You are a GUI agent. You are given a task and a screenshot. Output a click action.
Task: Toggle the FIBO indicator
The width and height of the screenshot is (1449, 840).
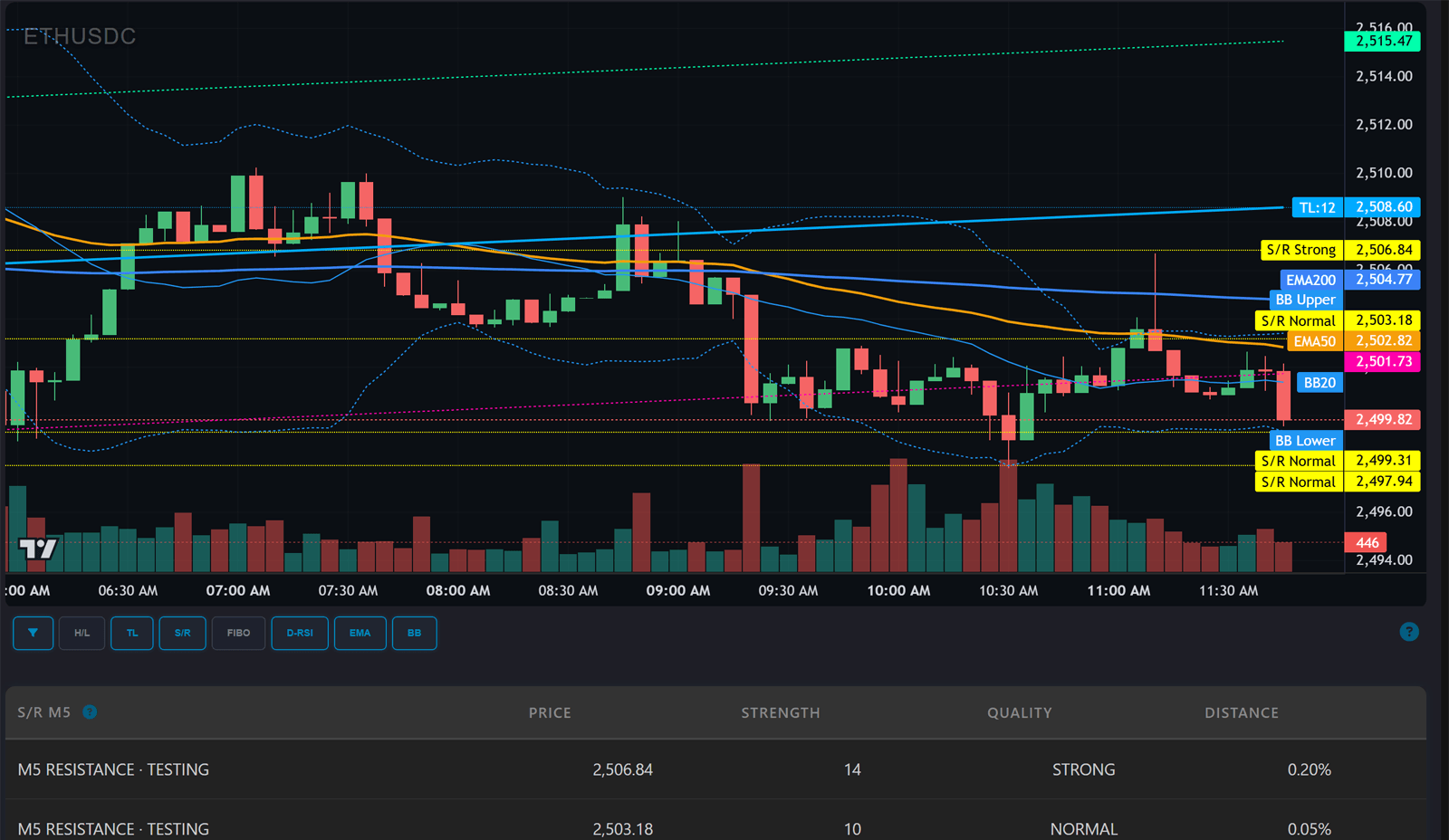(x=238, y=633)
